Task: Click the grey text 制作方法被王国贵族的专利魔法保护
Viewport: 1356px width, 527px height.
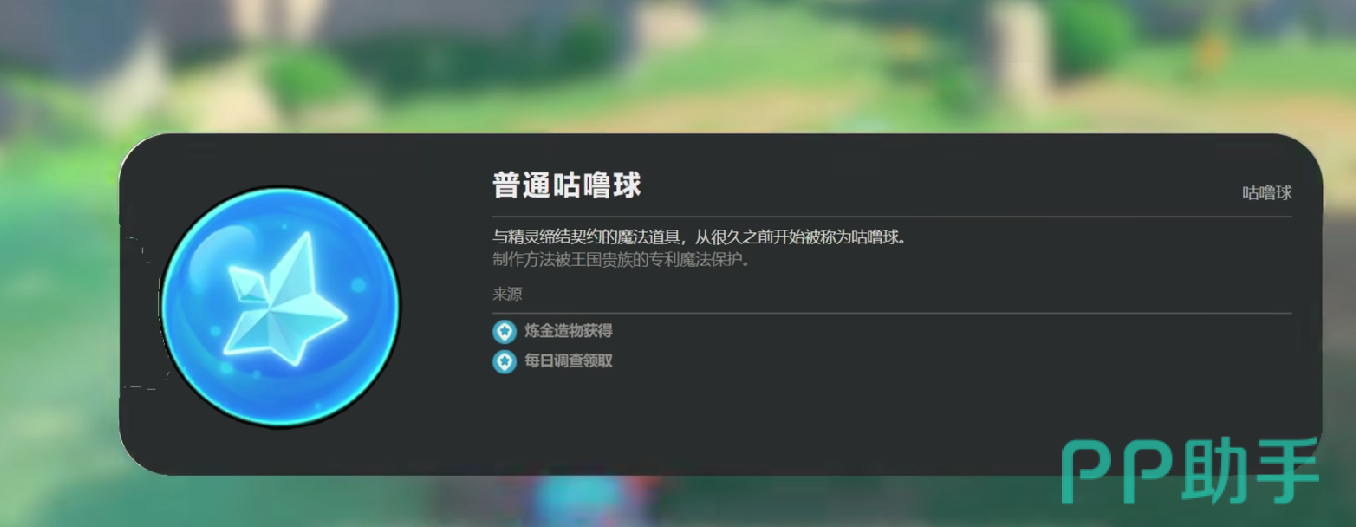Action: click(x=621, y=261)
